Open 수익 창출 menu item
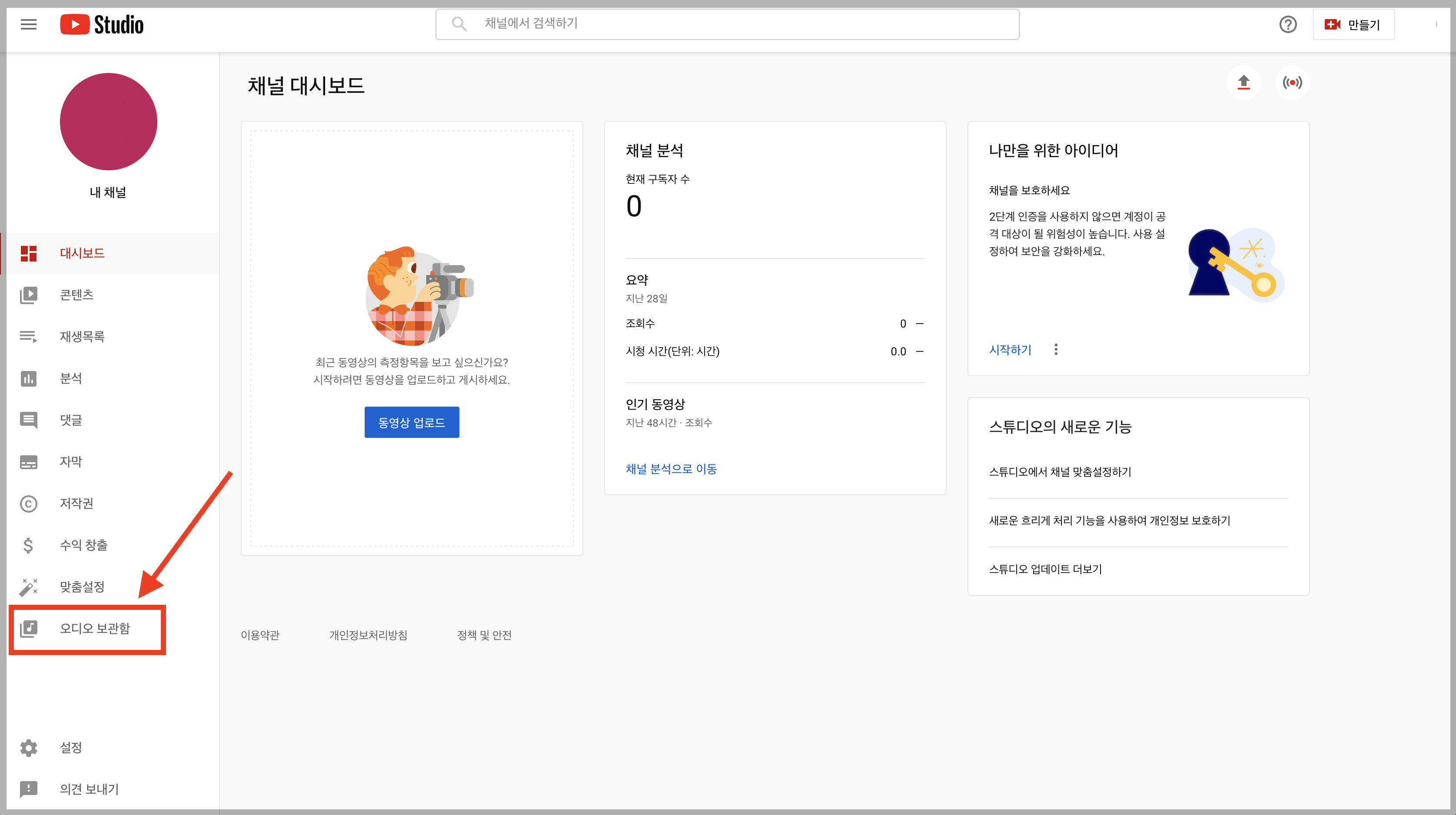The image size is (1456, 815). click(83, 545)
